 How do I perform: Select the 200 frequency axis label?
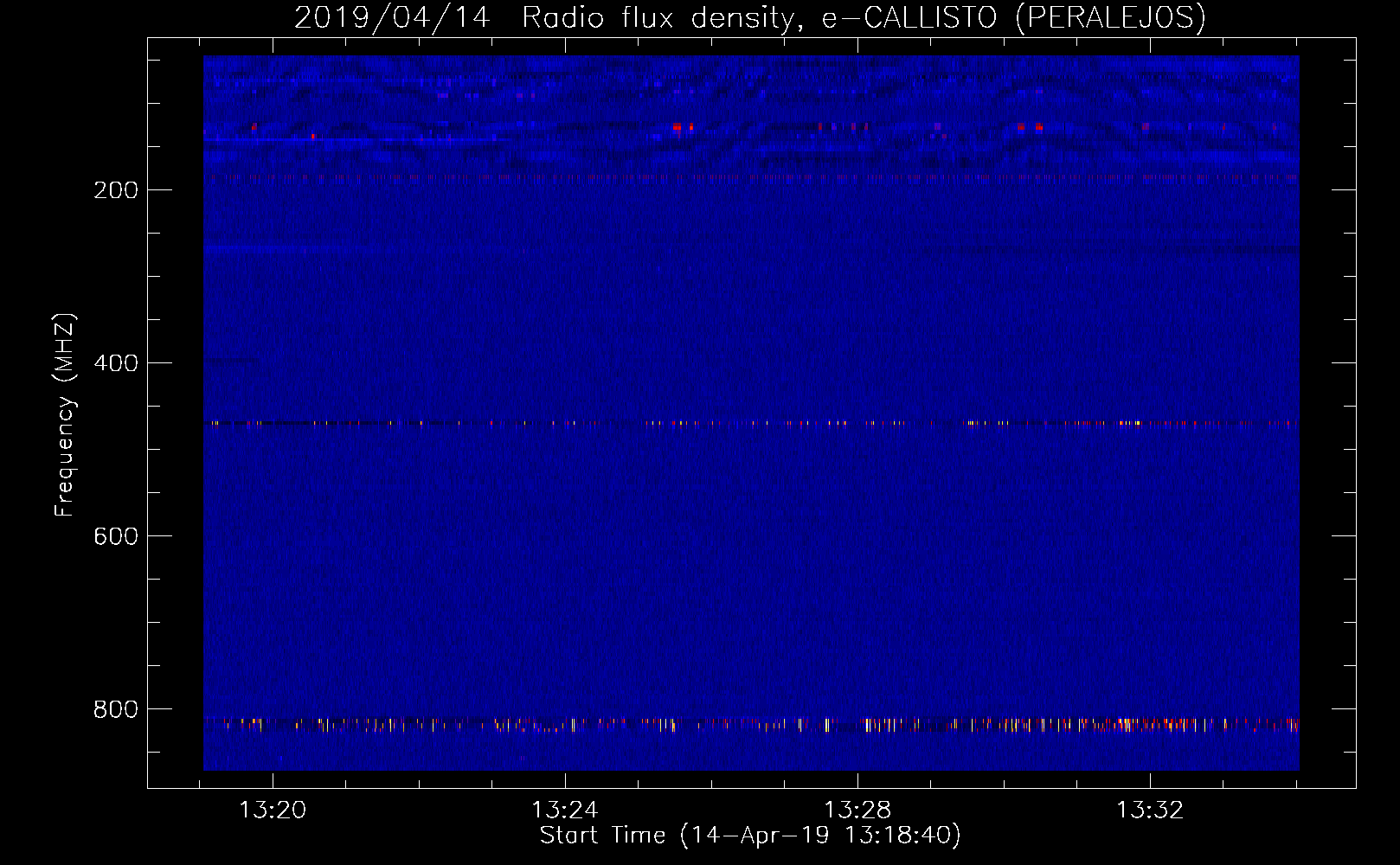click(x=116, y=190)
